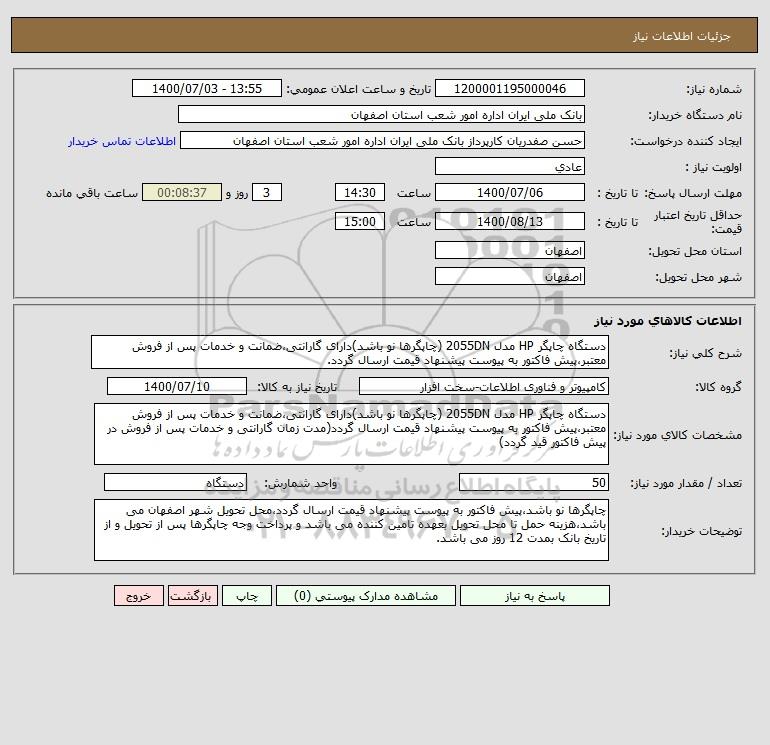Click the validity time field 15:00
This screenshot has width=770, height=745.
(x=359, y=221)
